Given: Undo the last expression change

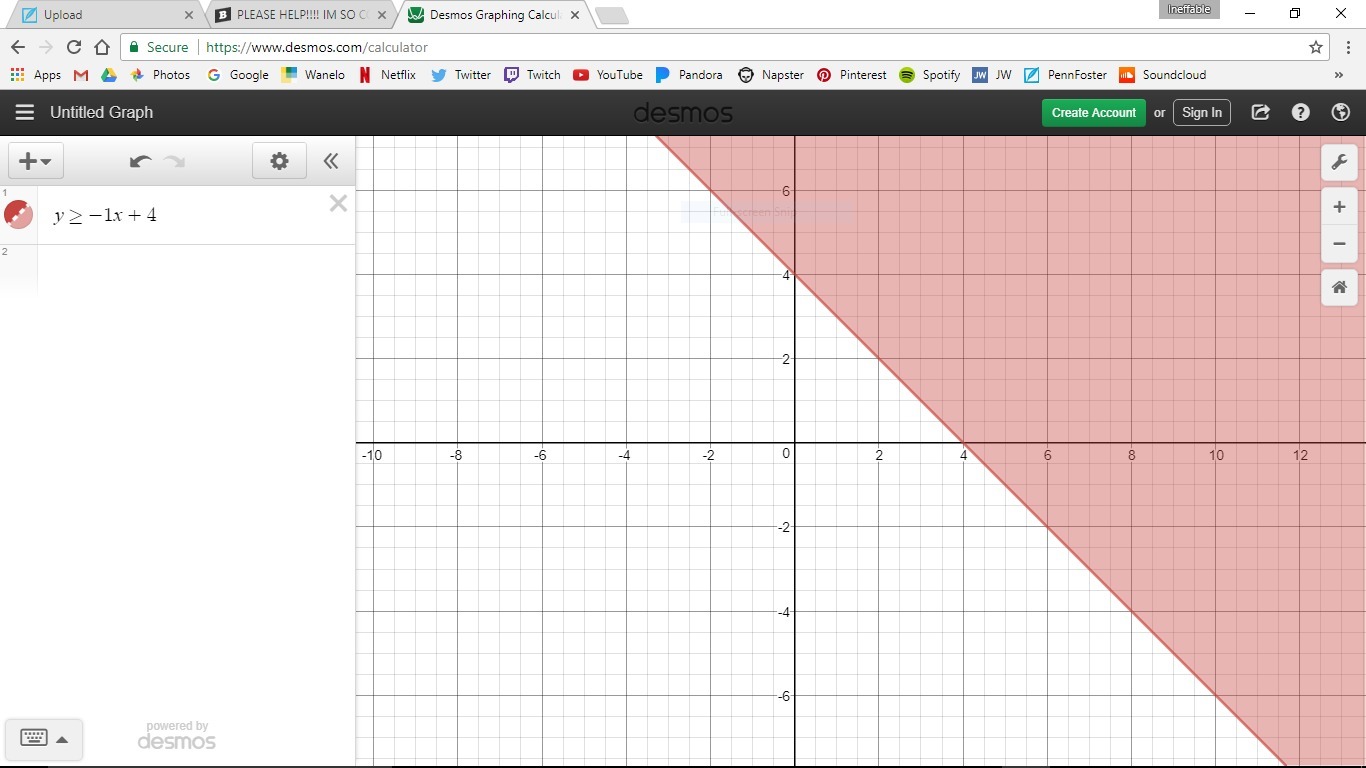Looking at the screenshot, I should pyautogui.click(x=140, y=161).
